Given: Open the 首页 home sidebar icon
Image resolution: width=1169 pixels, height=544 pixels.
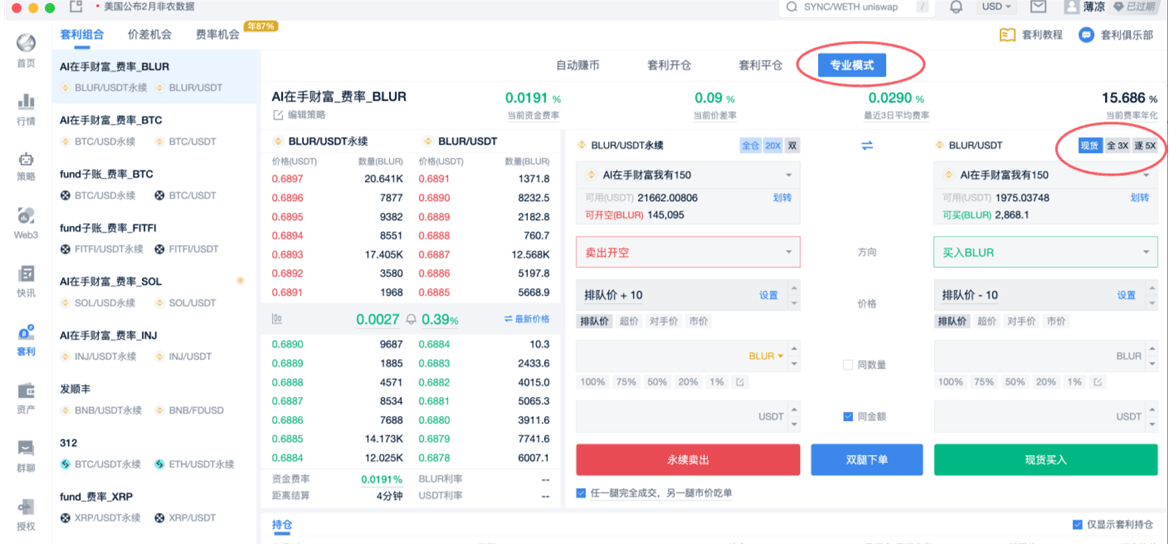Looking at the screenshot, I should coord(26,43).
